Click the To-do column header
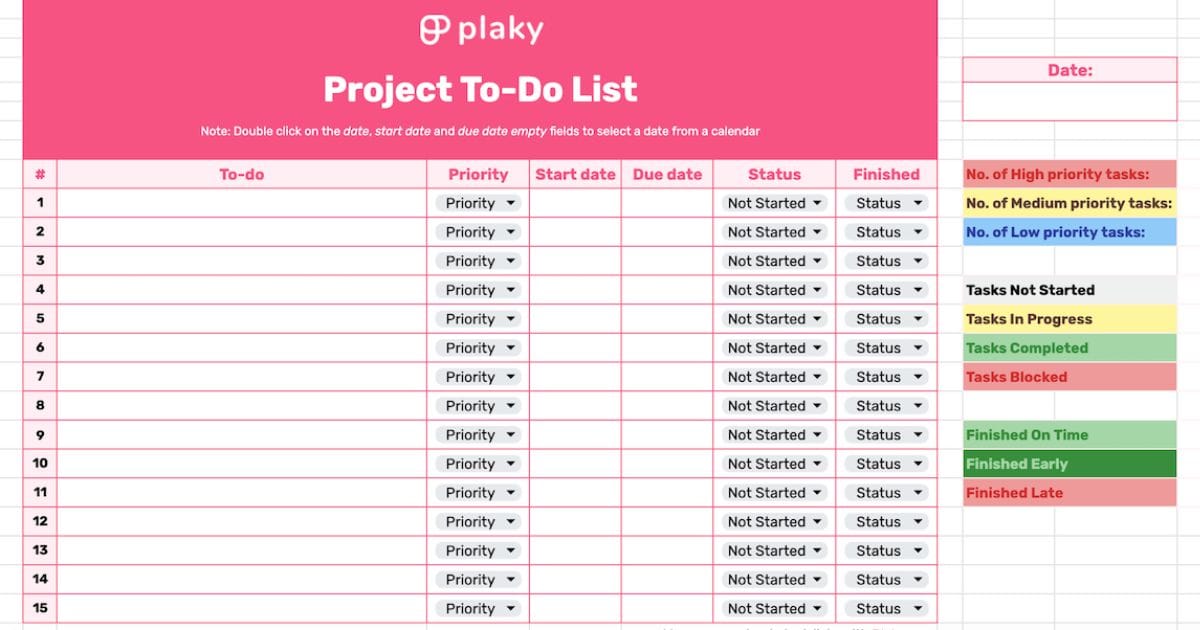Screen dimensions: 1200x630 [242, 174]
